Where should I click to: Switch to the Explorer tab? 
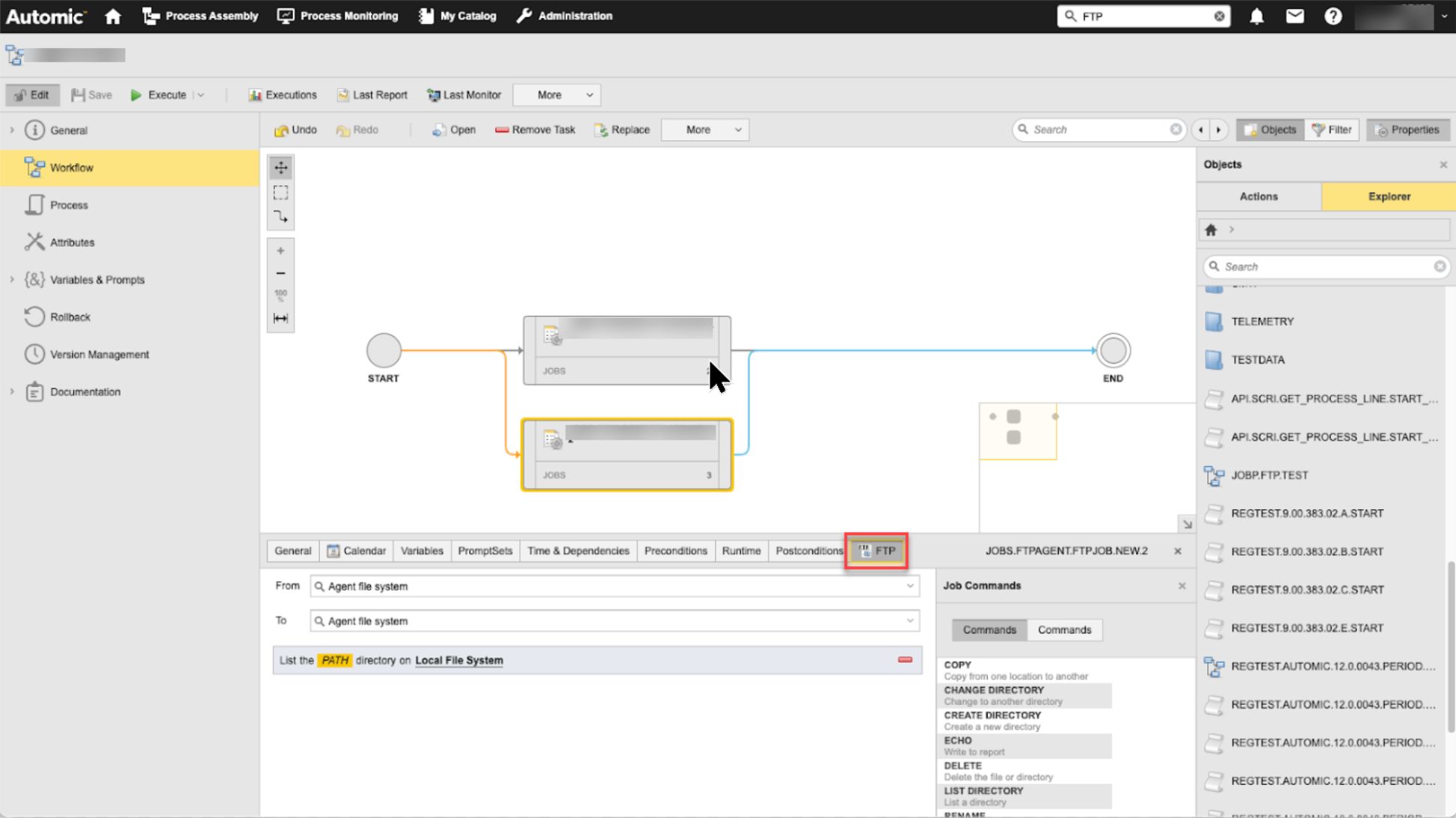[1389, 196]
